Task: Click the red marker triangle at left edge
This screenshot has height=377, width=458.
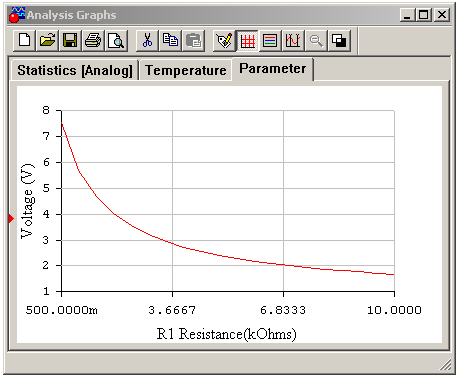Action: (11, 219)
